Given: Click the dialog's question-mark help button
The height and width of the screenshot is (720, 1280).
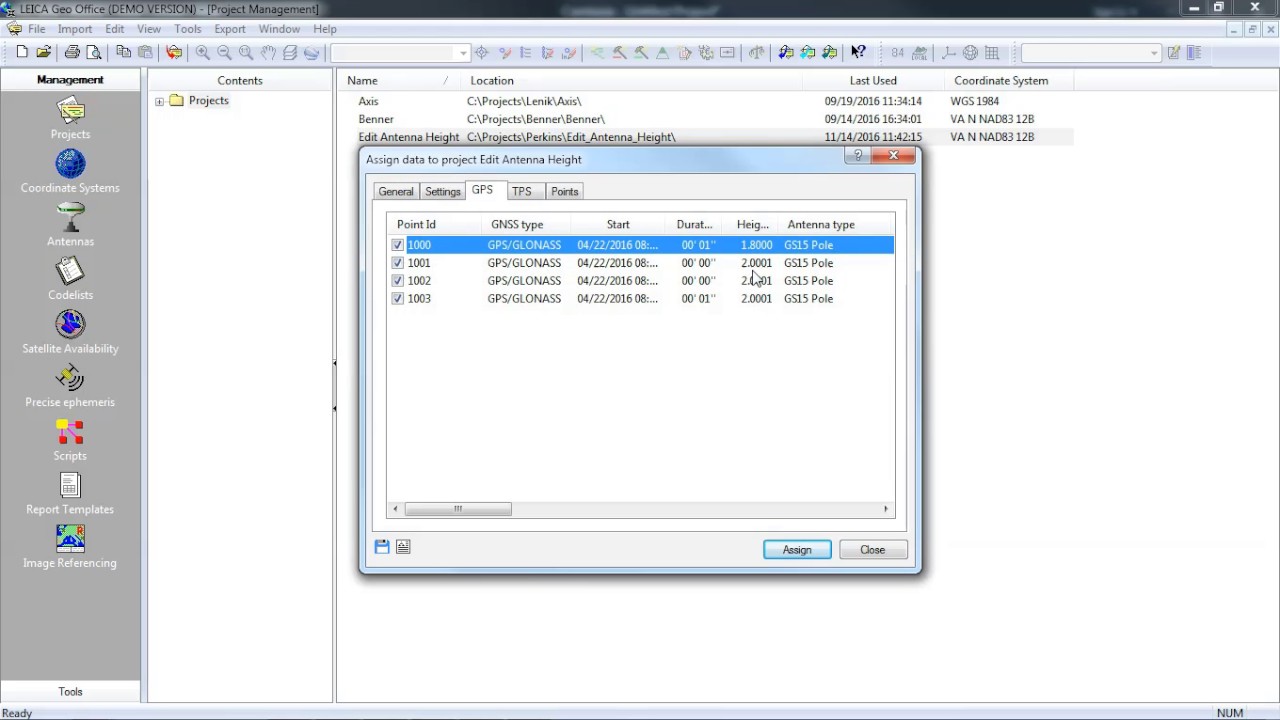Looking at the screenshot, I should point(856,155).
